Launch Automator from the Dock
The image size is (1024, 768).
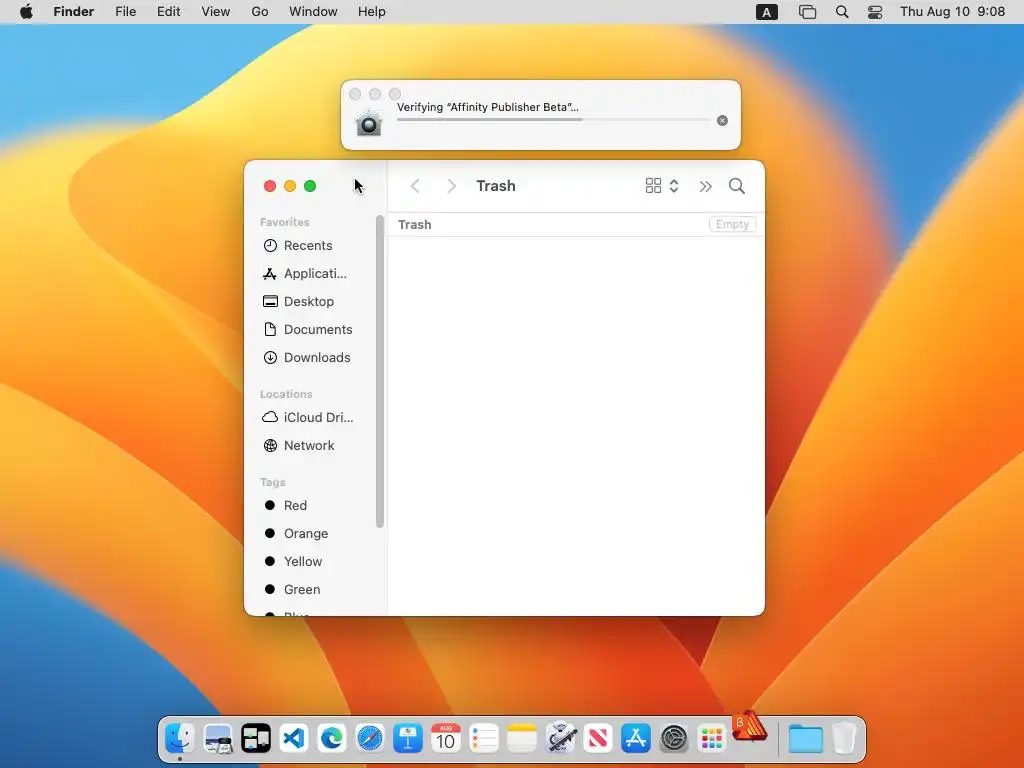tap(560, 739)
